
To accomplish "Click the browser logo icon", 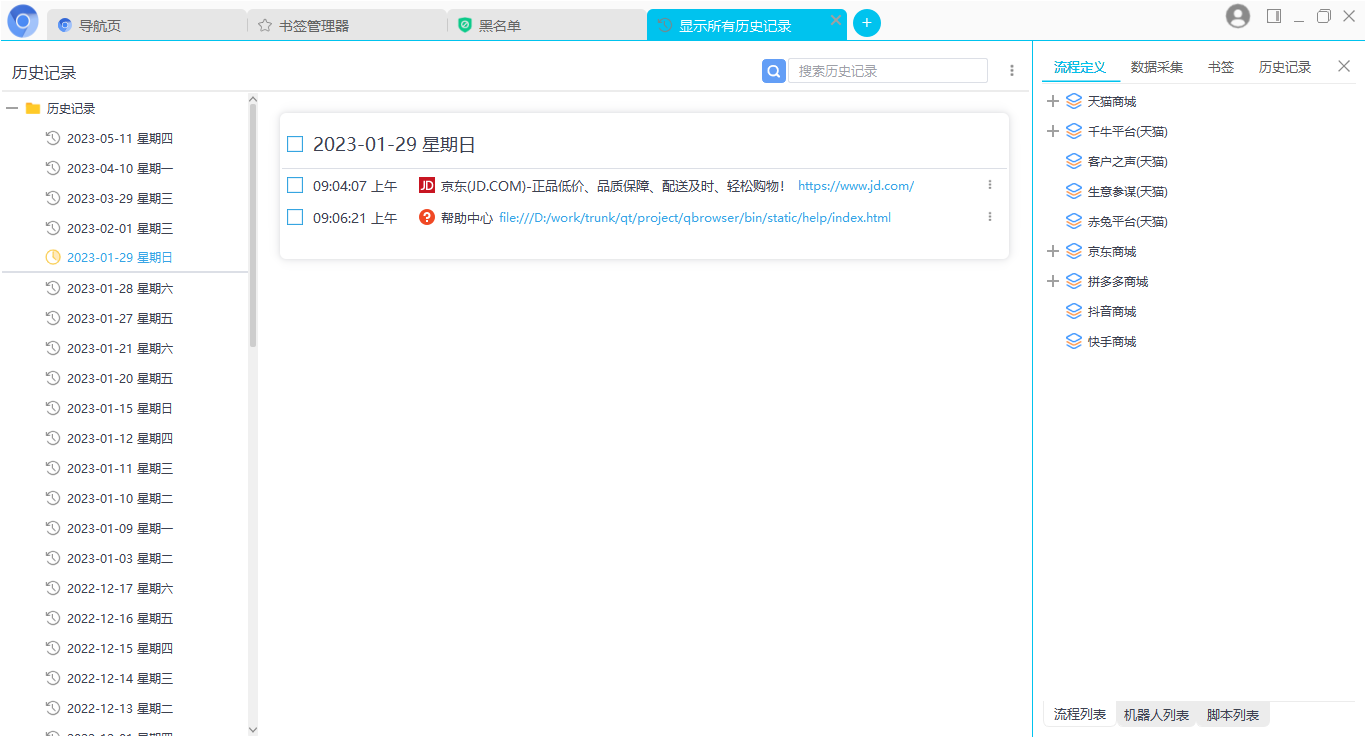I will [x=22, y=21].
